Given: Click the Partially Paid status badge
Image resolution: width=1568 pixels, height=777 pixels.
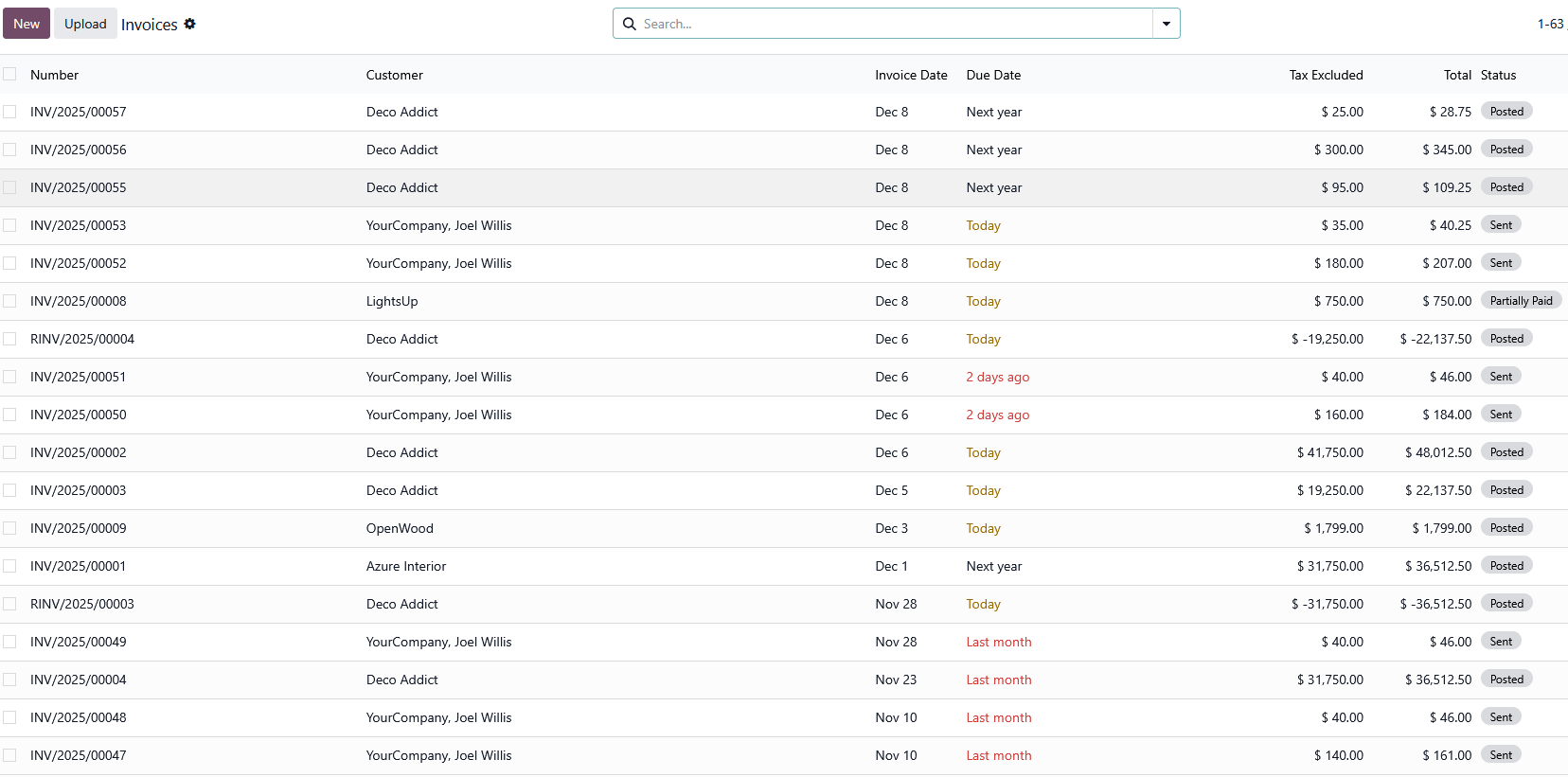Looking at the screenshot, I should (1521, 301).
